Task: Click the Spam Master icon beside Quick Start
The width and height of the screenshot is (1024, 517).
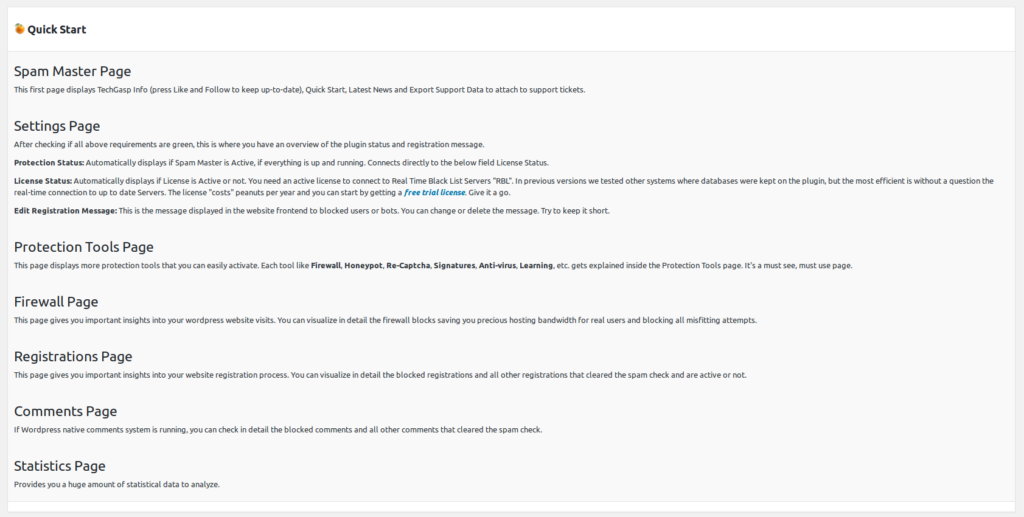Action: coord(20,29)
